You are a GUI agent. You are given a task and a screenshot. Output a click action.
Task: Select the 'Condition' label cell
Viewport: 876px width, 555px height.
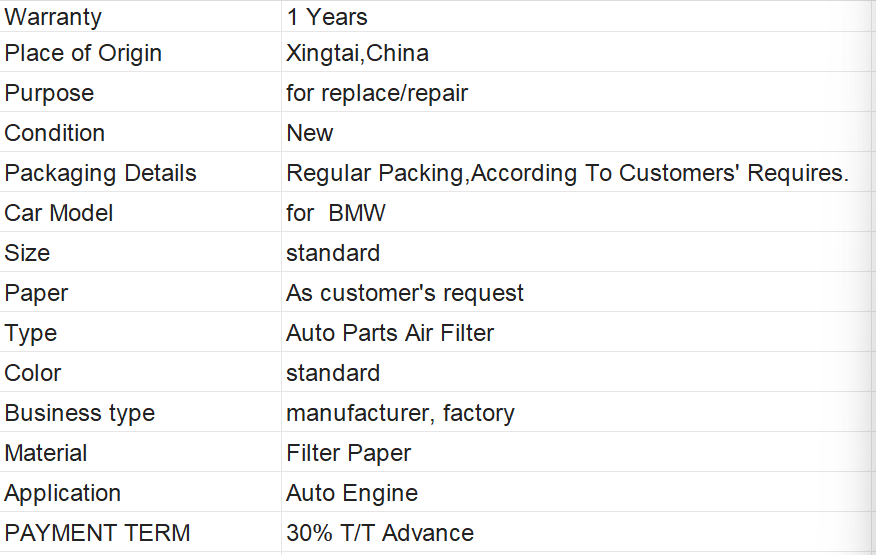coord(55,133)
